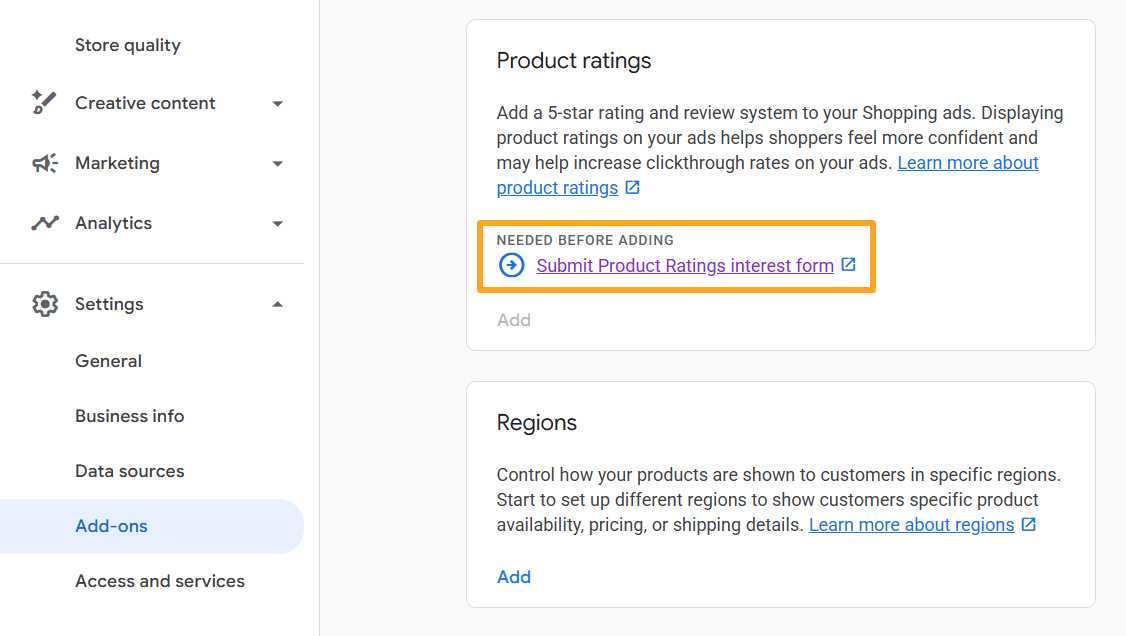Open Business info settings

pyautogui.click(x=129, y=416)
